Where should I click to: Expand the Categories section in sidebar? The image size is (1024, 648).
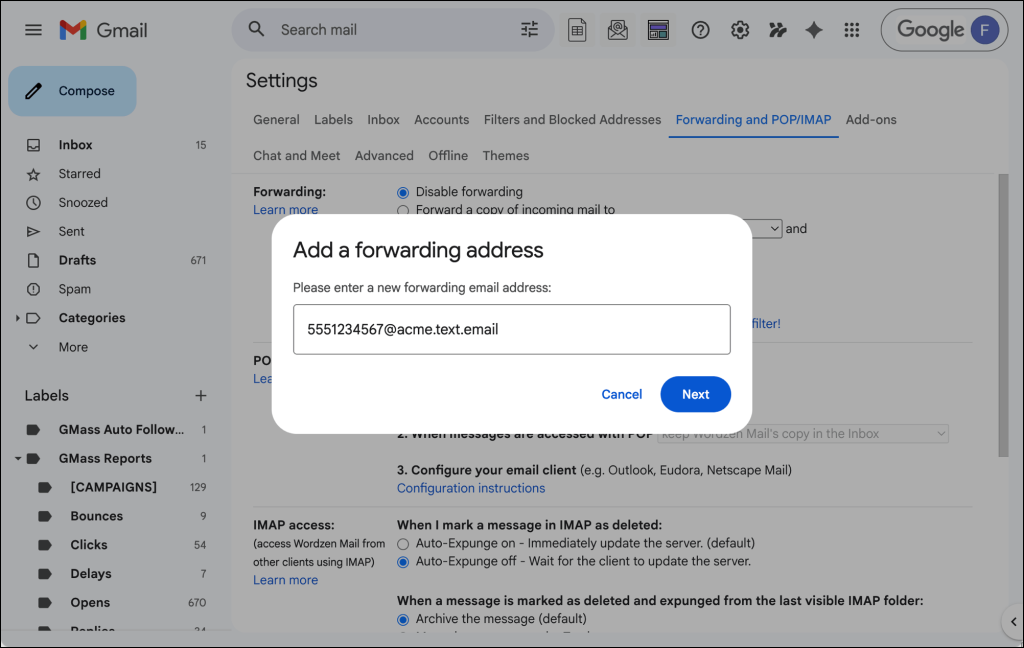pyautogui.click(x=18, y=318)
